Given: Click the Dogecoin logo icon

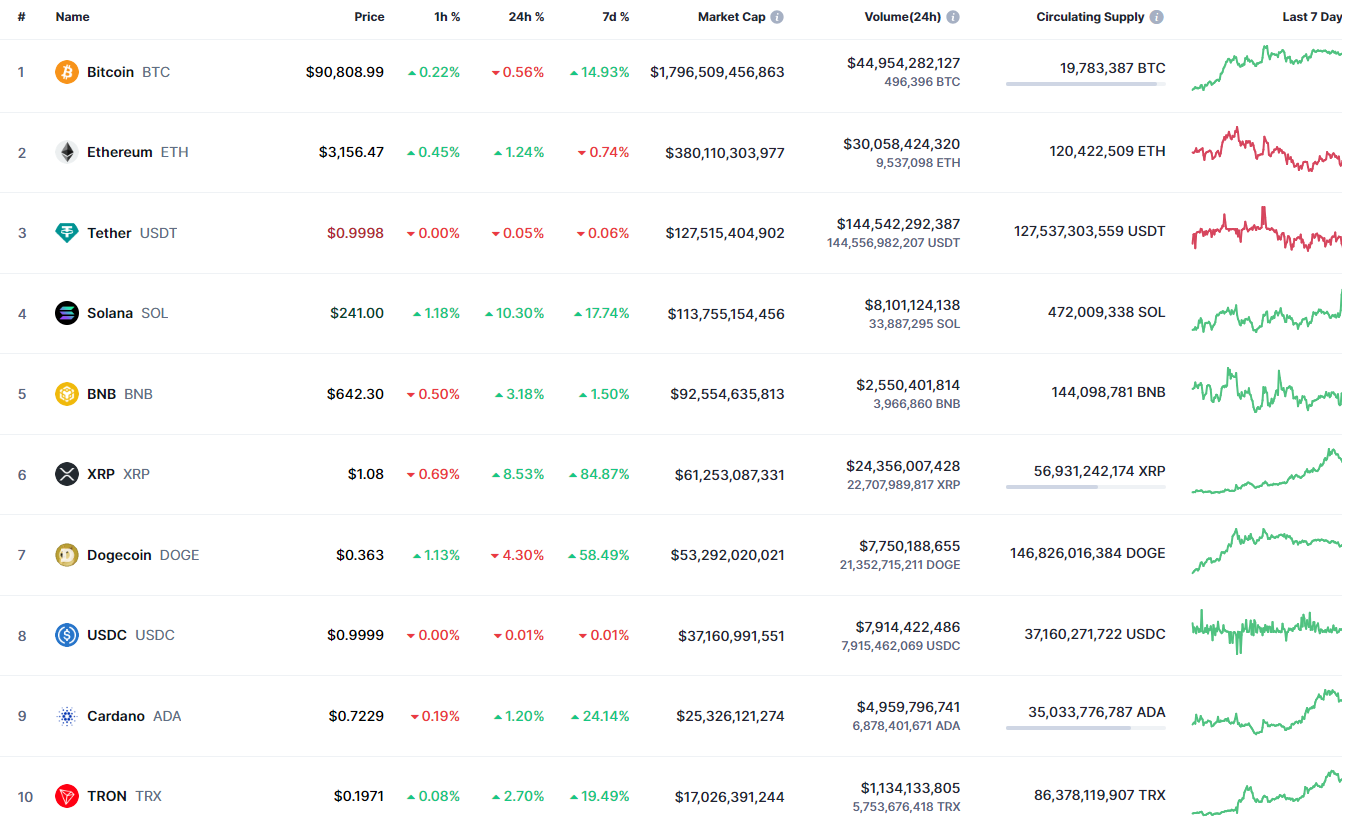Looking at the screenshot, I should (x=67, y=555).
